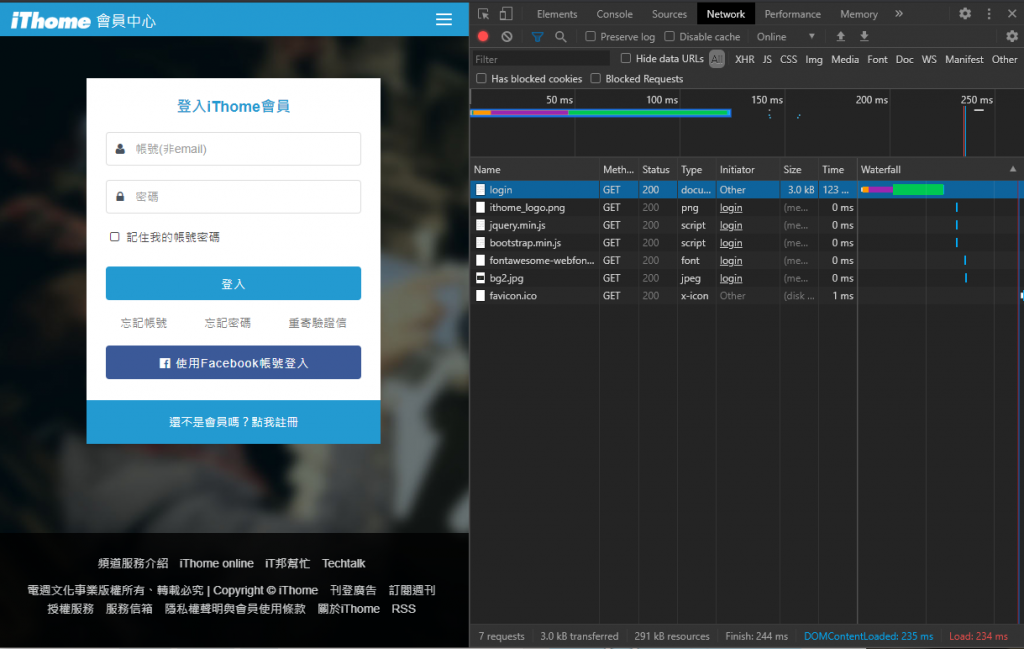Screen dimensions: 1024x649
Task: Open 忘記密碼 forgot password link
Action: pyautogui.click(x=227, y=323)
